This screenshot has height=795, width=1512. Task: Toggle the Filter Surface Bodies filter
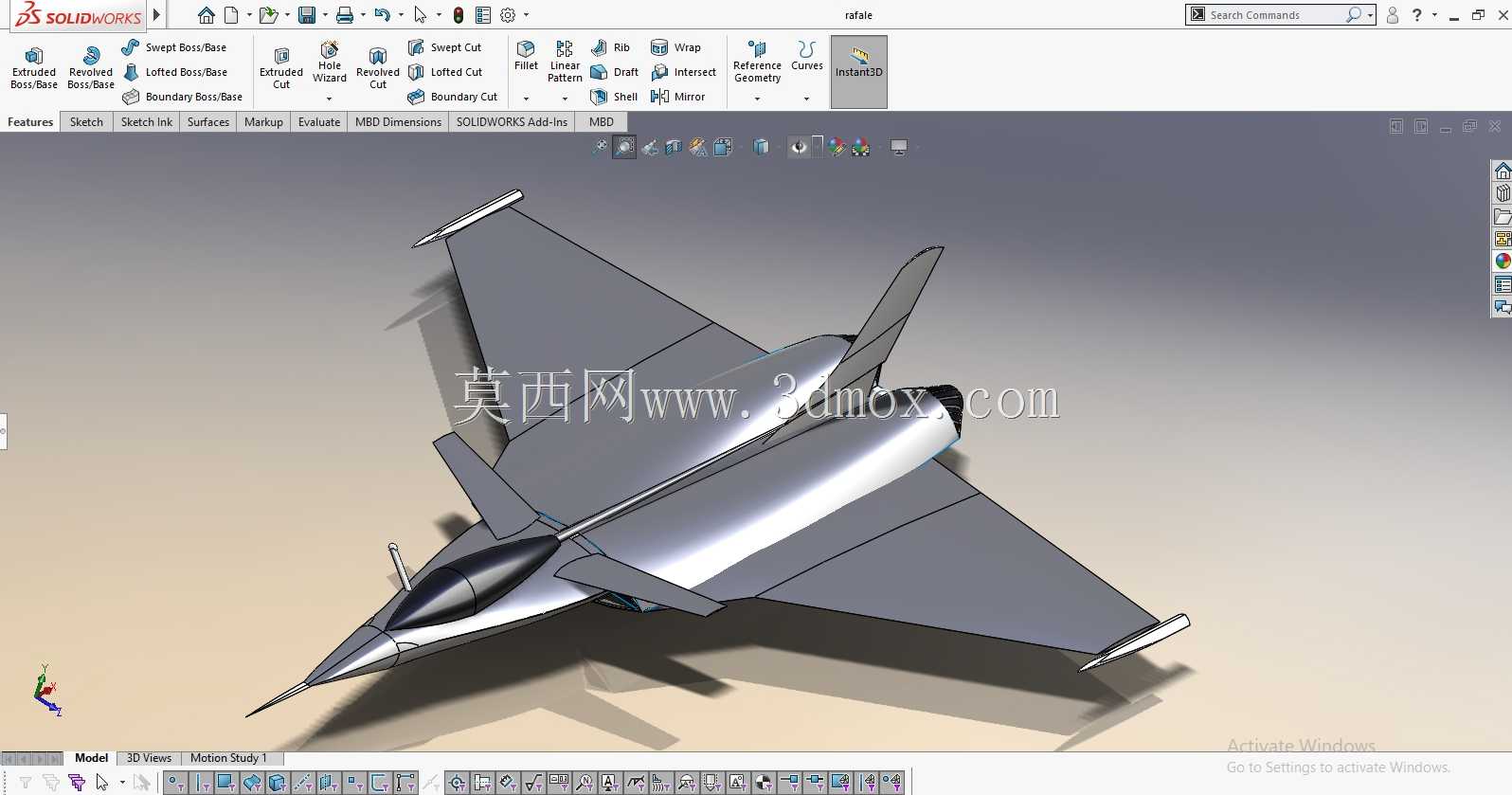[x=251, y=783]
